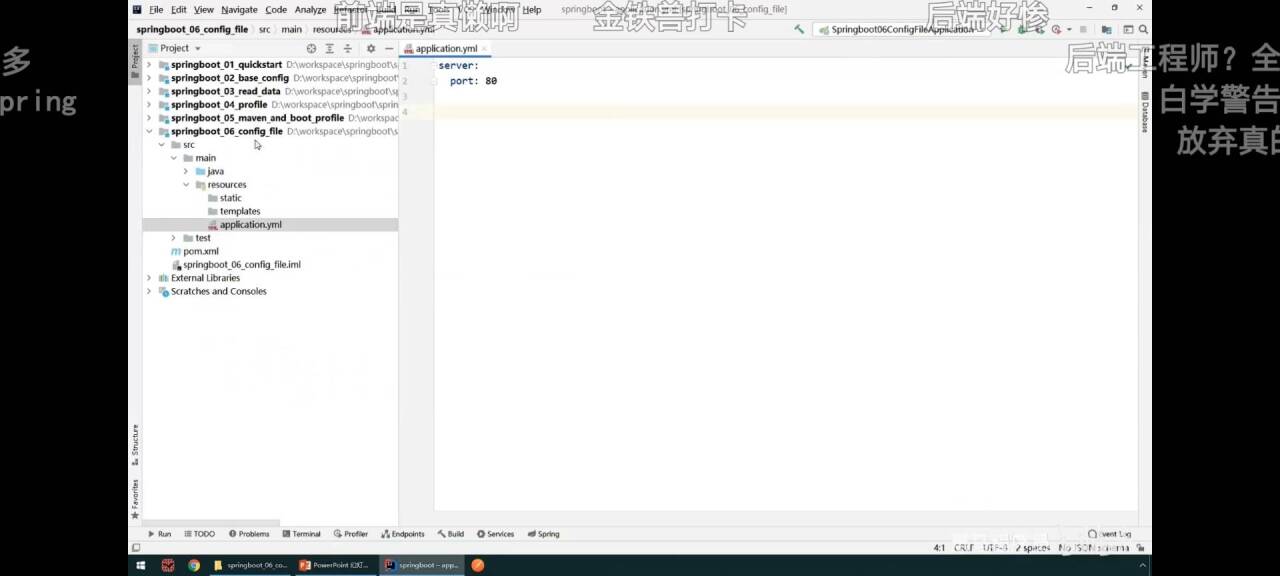This screenshot has width=1280, height=576.
Task: Expand springboot_03_read_data module
Action: 149,91
